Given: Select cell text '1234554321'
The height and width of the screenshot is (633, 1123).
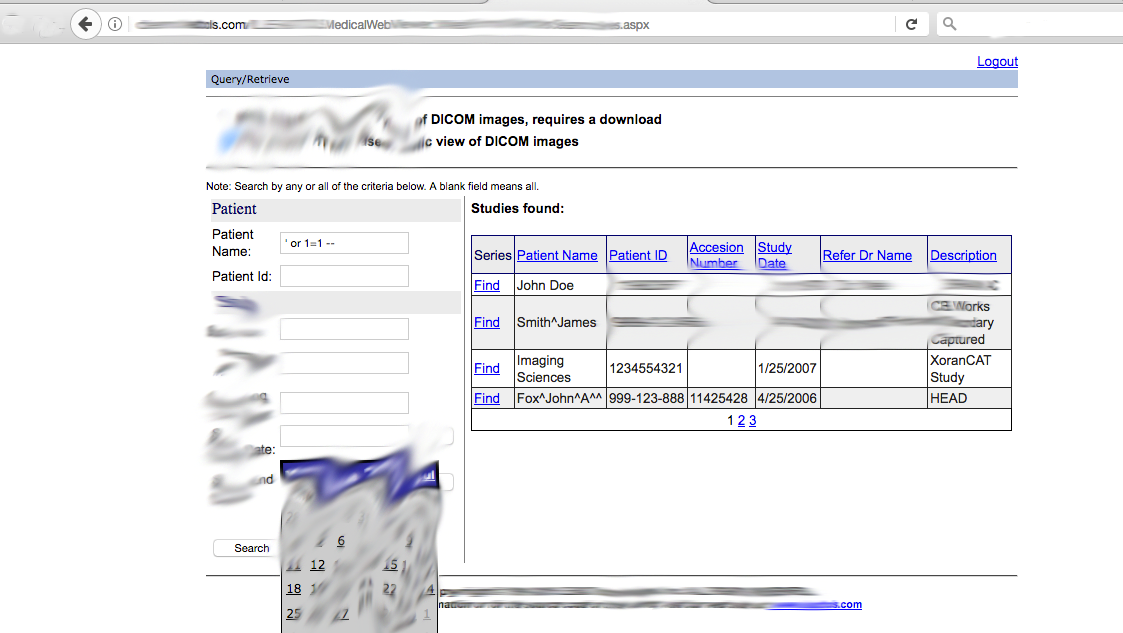Looking at the screenshot, I should coord(645,369).
